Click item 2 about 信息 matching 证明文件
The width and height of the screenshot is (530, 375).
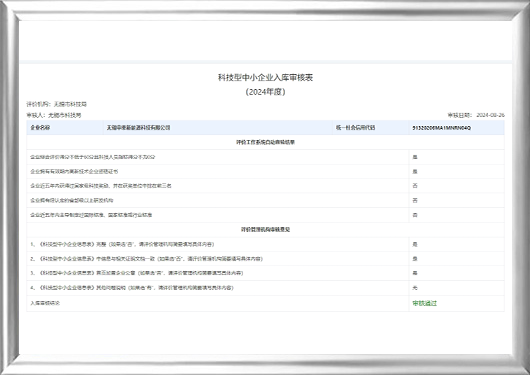[146, 259]
